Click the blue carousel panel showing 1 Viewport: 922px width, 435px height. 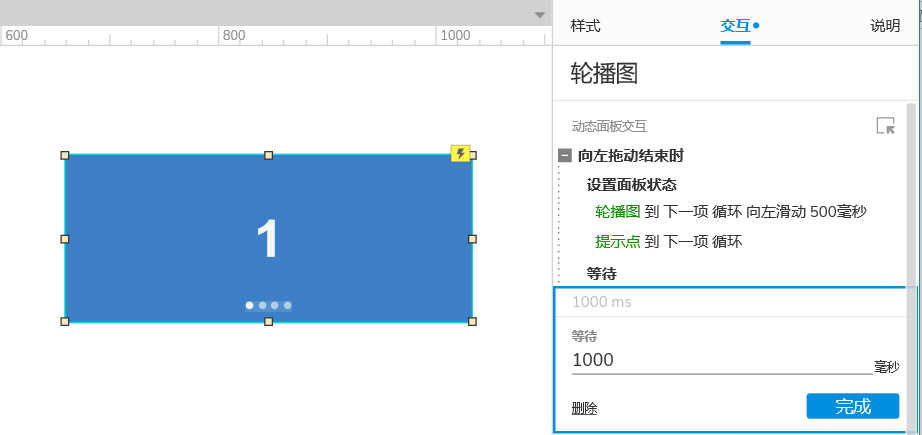[x=268, y=239]
